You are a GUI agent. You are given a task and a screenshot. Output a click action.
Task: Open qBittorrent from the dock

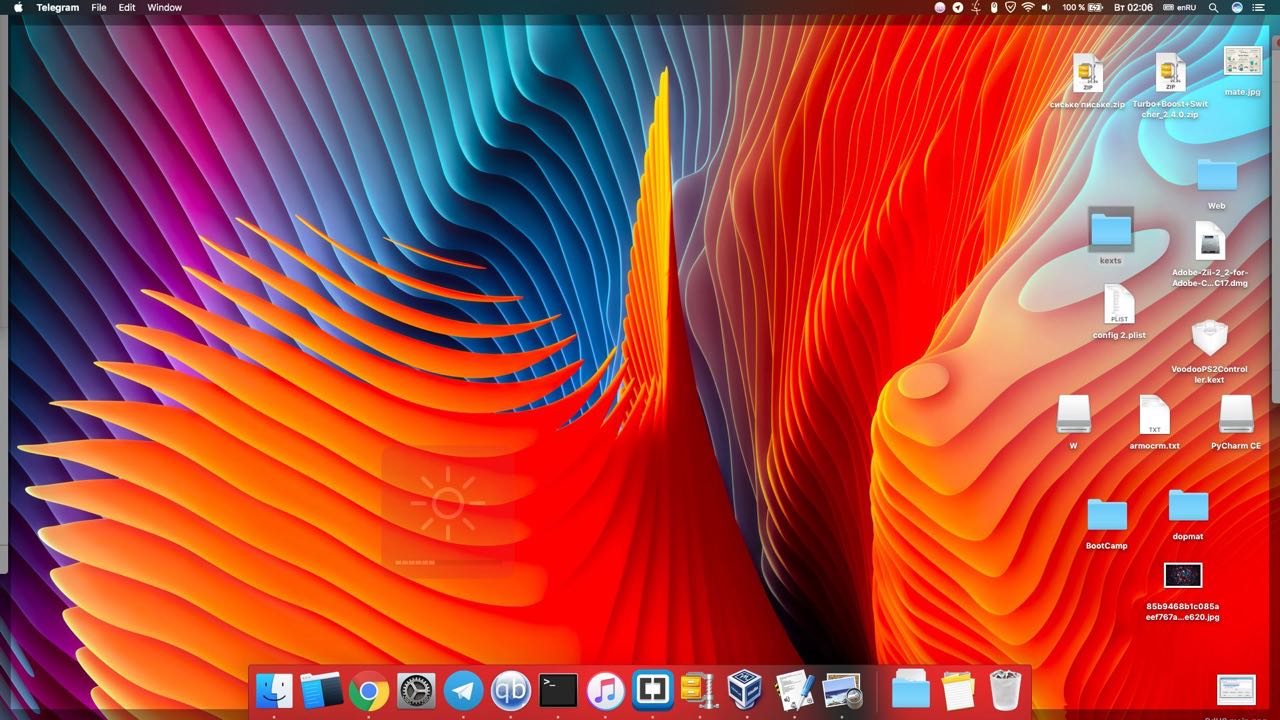coord(511,690)
